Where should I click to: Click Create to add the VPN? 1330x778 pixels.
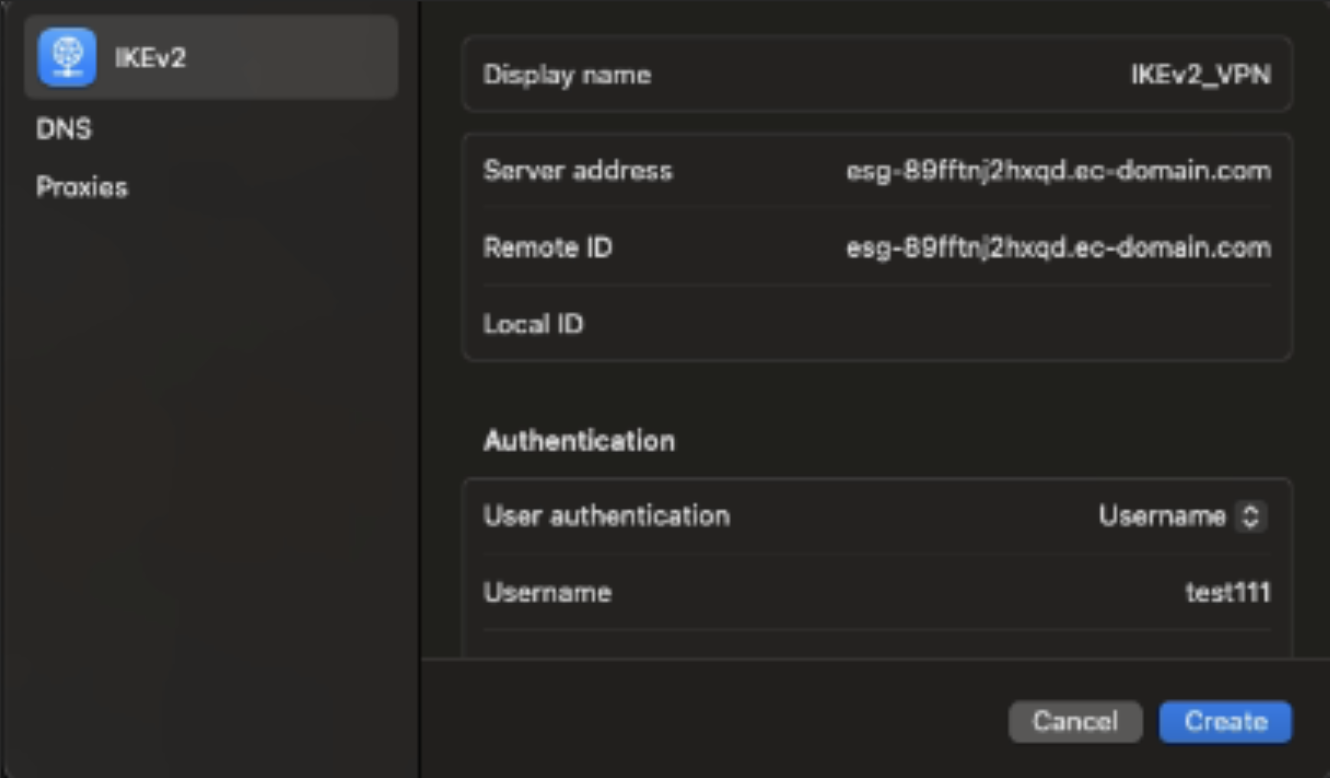click(x=1225, y=721)
